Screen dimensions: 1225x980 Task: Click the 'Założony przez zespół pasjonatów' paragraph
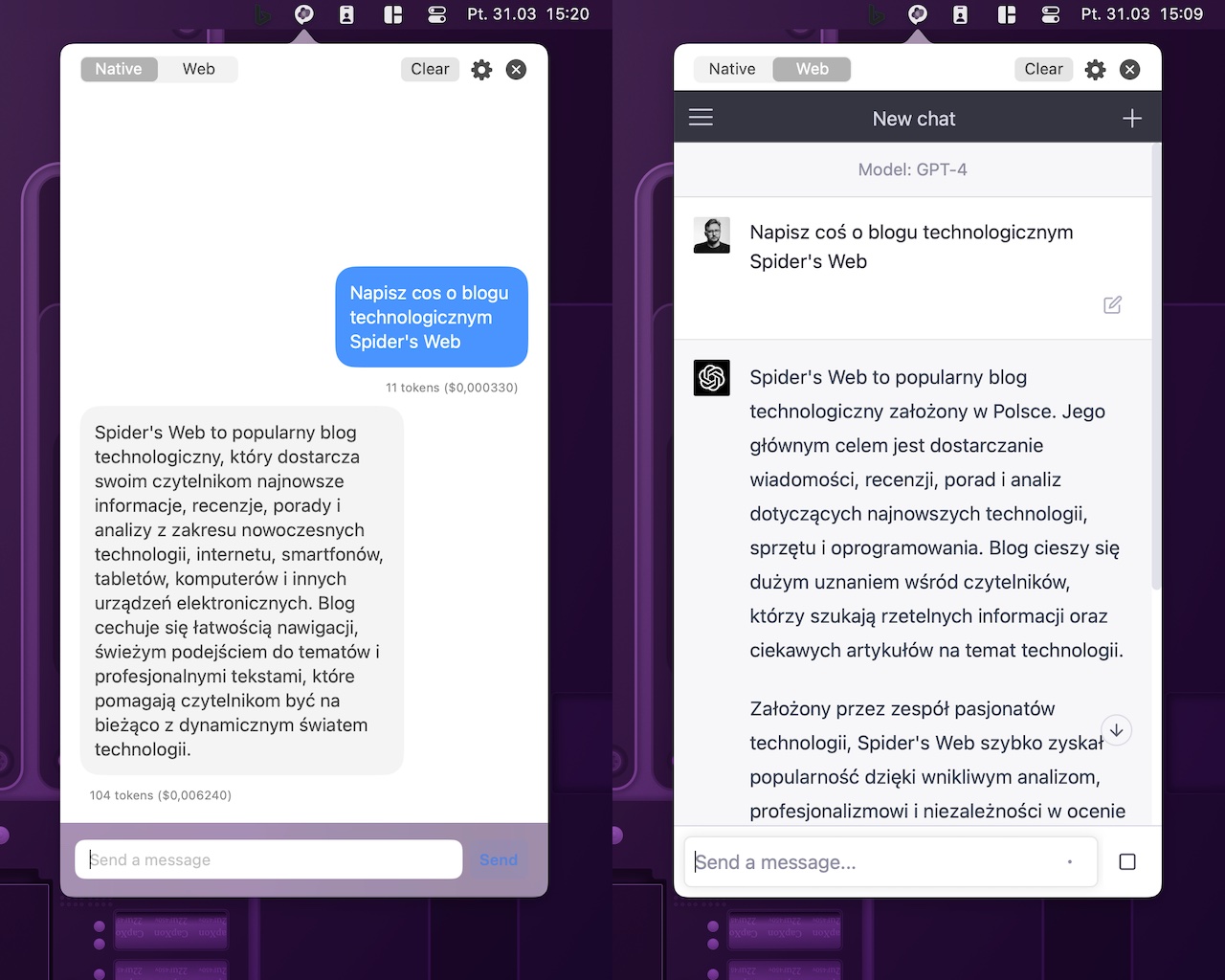tap(936, 760)
